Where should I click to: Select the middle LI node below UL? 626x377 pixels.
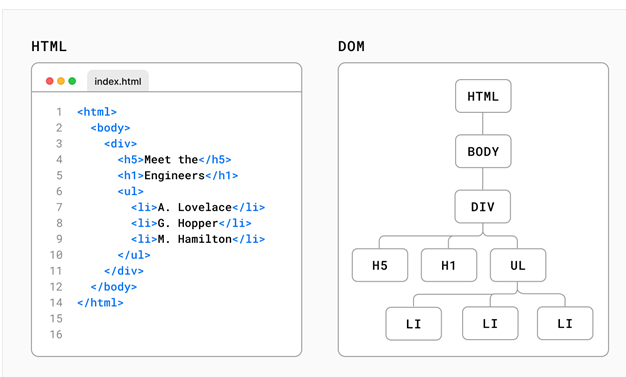[490, 323]
